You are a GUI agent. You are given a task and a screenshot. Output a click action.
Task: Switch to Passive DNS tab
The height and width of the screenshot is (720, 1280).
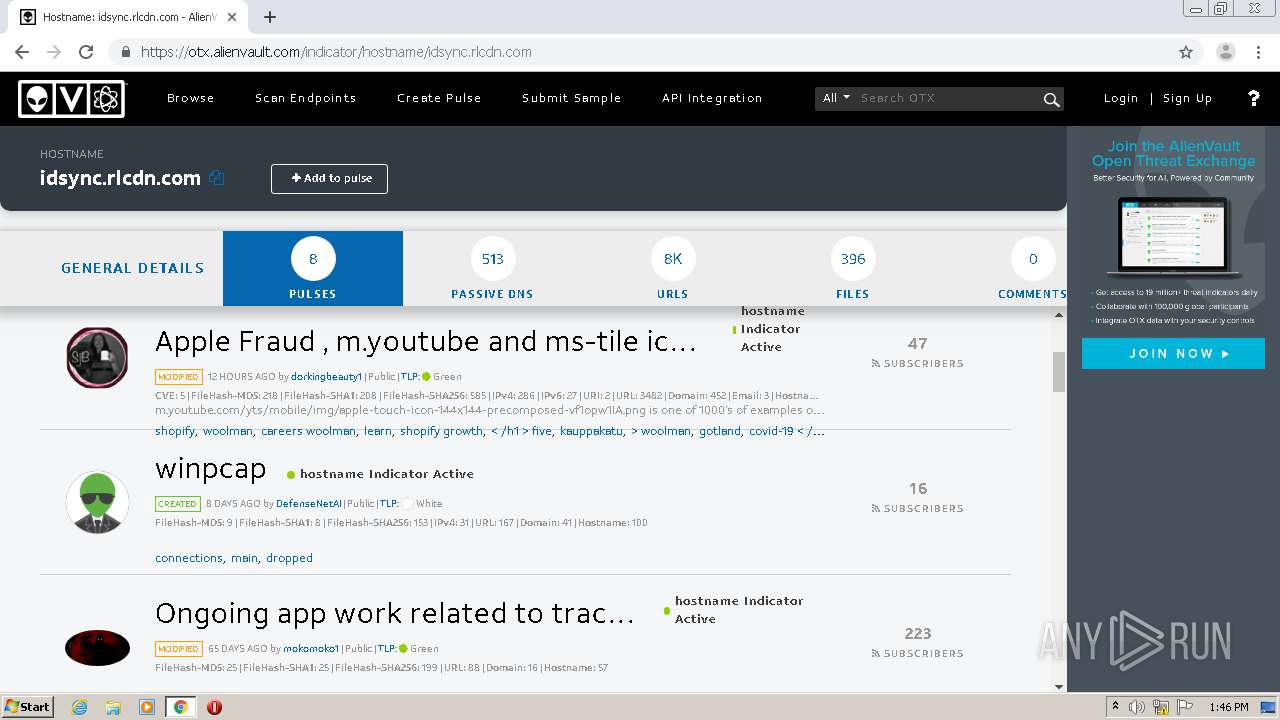pyautogui.click(x=492, y=268)
